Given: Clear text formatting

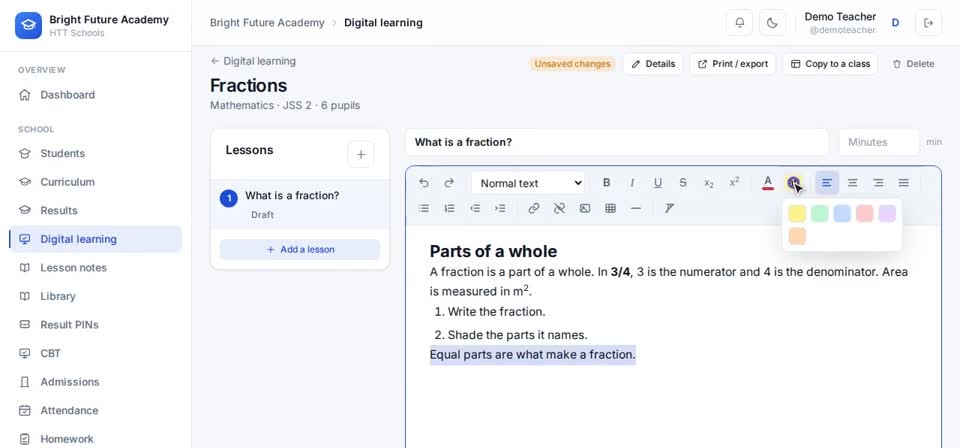Looking at the screenshot, I should tap(669, 208).
